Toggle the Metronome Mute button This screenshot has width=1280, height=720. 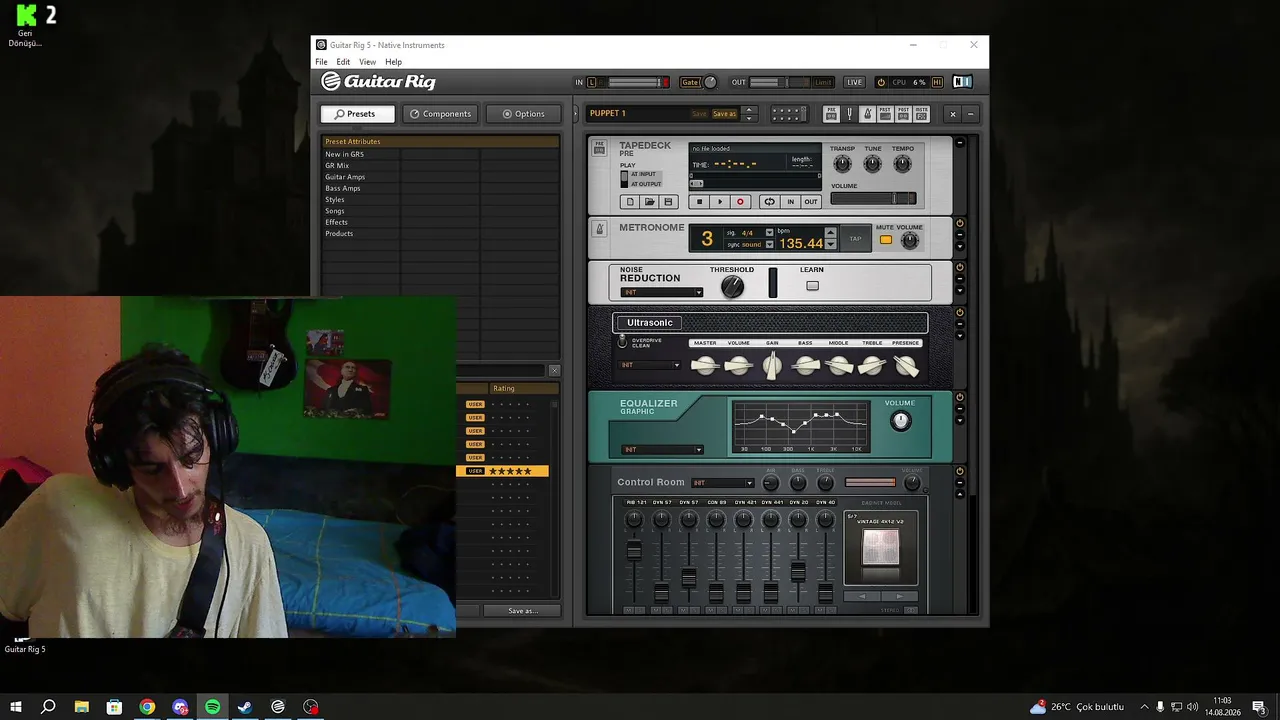[885, 240]
